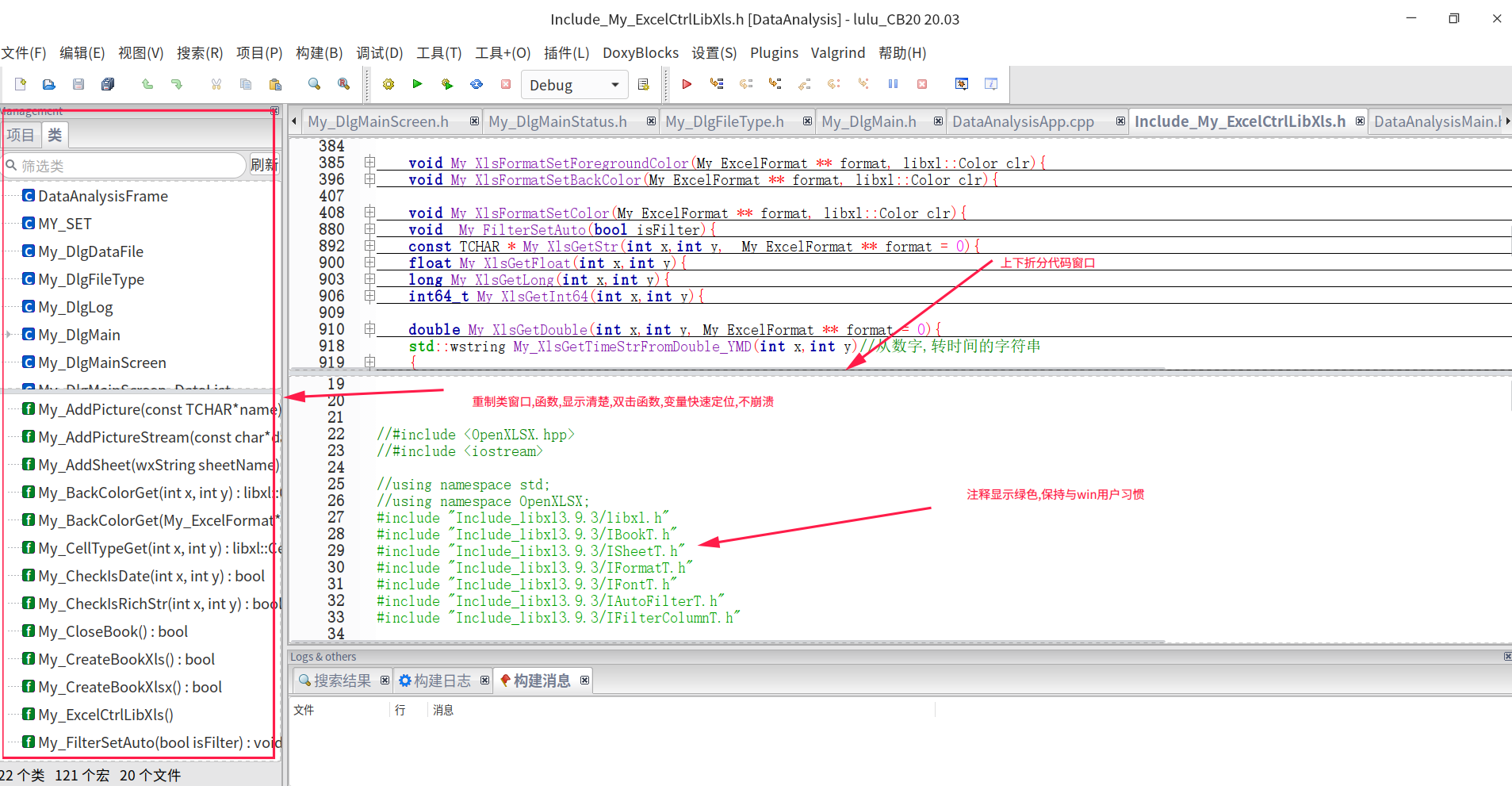Build the project with gear icon
Image resolution: width=1512 pixels, height=786 pixels.
tap(389, 84)
